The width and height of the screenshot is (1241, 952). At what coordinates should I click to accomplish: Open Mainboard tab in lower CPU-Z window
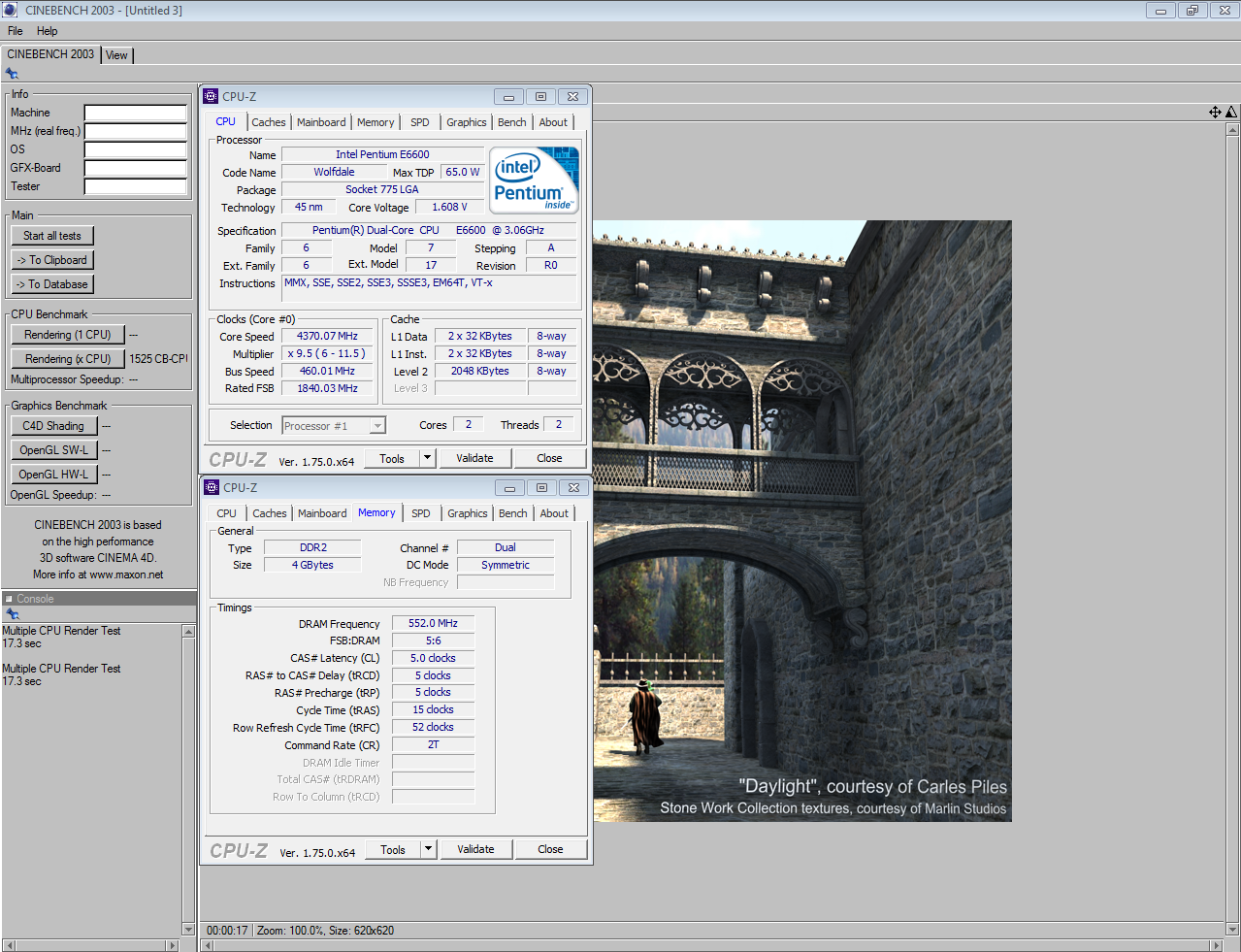tap(322, 513)
